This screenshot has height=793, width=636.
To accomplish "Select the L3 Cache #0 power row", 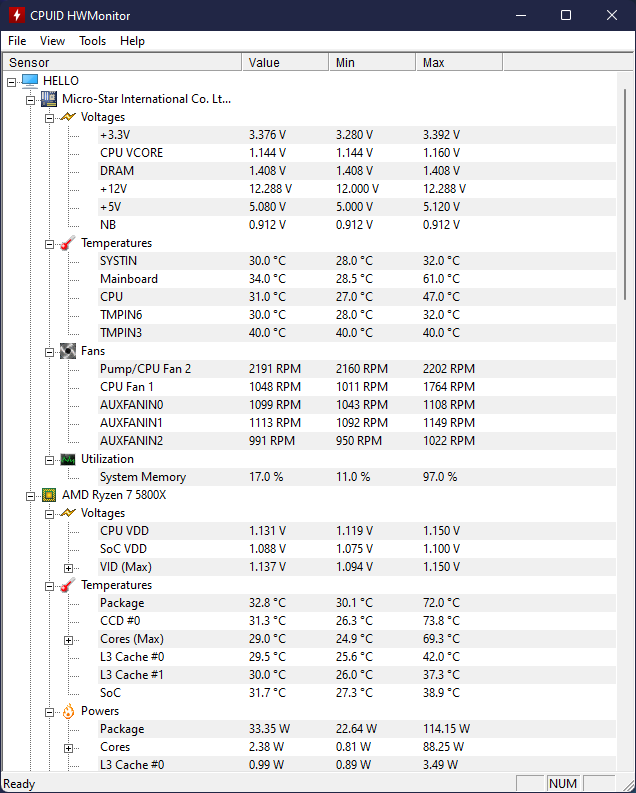I will click(357, 765).
